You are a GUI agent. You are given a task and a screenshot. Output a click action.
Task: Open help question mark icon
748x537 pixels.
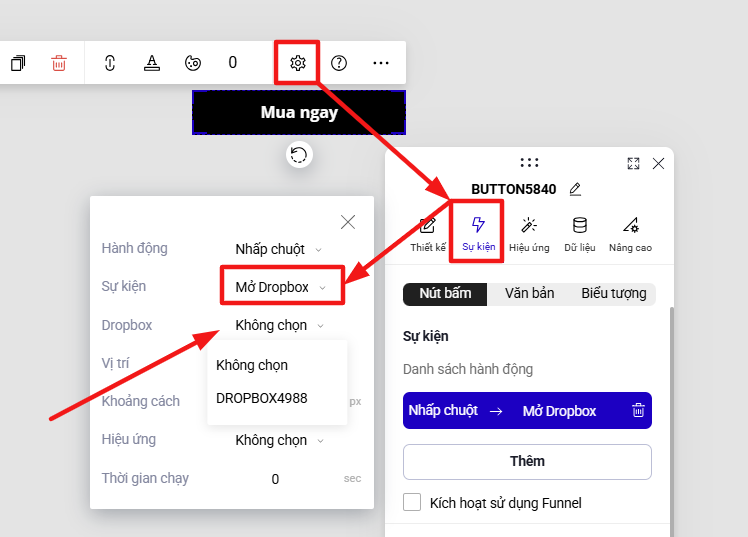click(x=339, y=63)
